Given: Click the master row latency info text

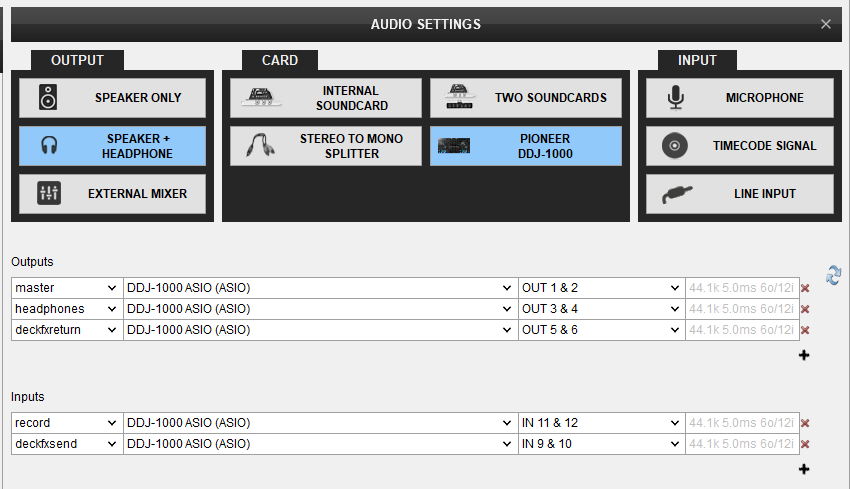Looking at the screenshot, I should [742, 288].
